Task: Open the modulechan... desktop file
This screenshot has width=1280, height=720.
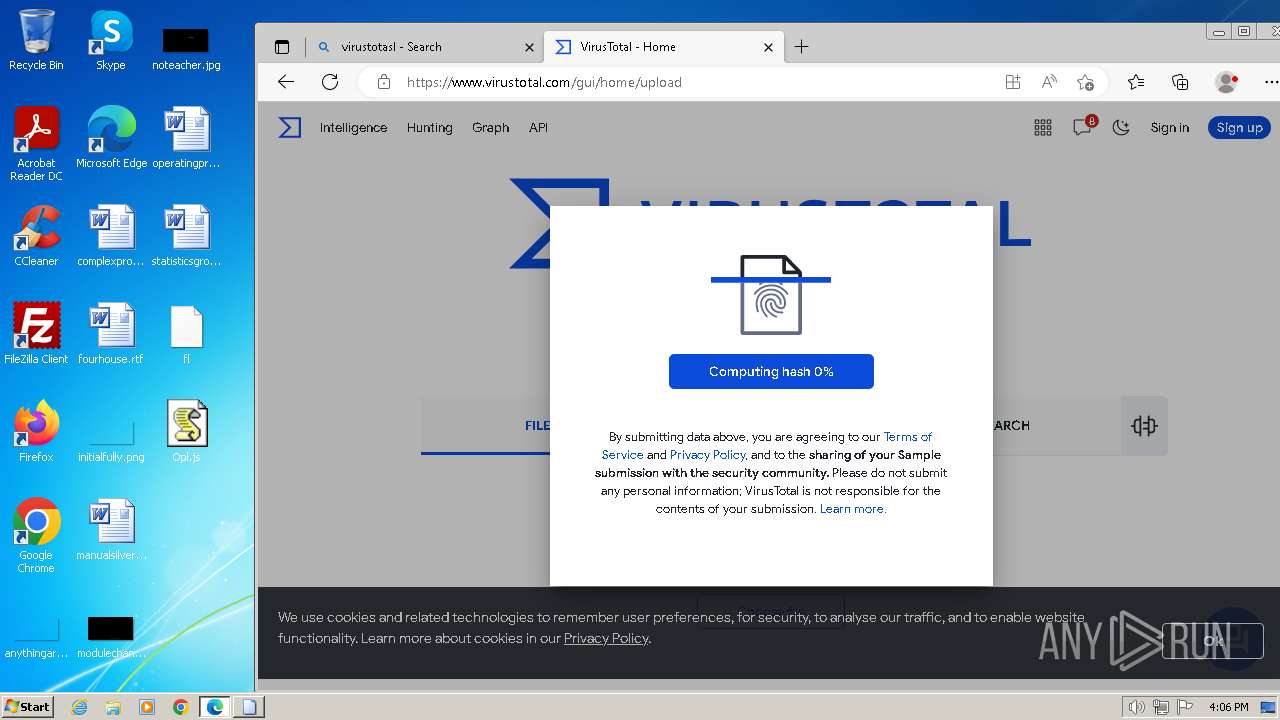Action: tap(111, 638)
